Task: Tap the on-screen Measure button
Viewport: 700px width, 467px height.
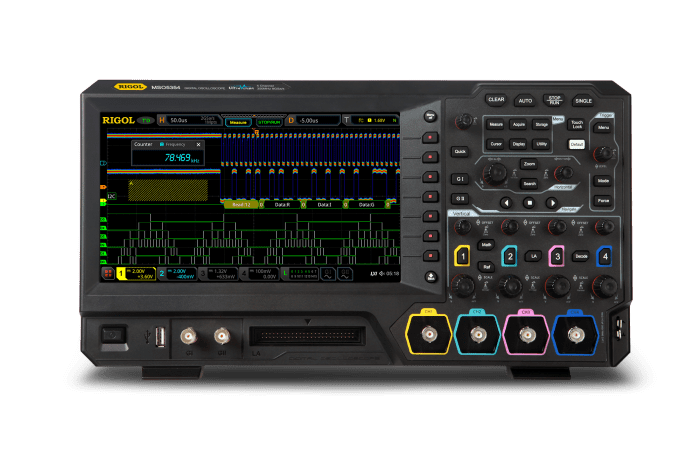Action: click(x=238, y=121)
